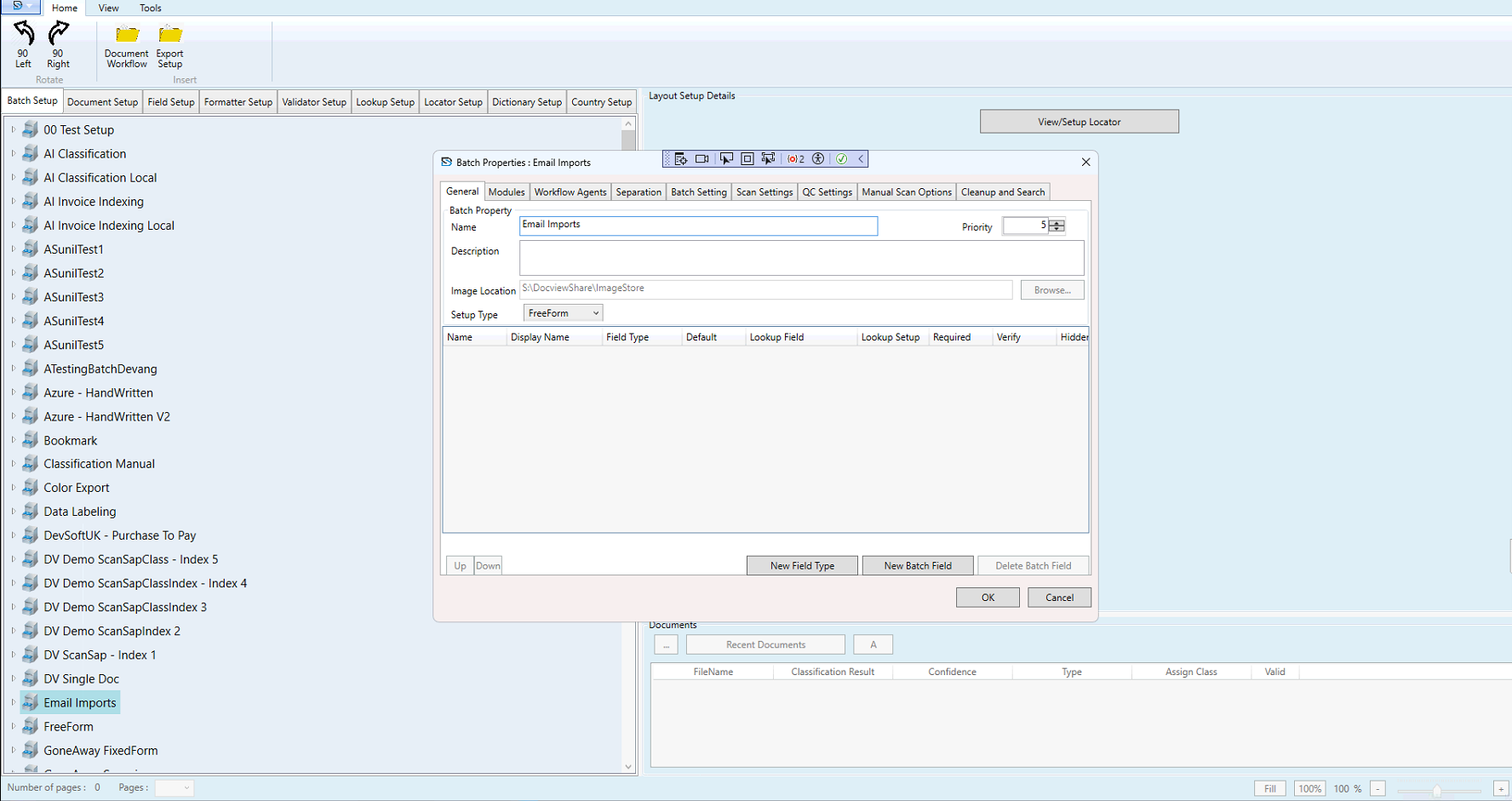Screen dimensions: 1512x801
Task: Click the rectangle selection icon in the dialog toolbar
Action: pos(747,158)
